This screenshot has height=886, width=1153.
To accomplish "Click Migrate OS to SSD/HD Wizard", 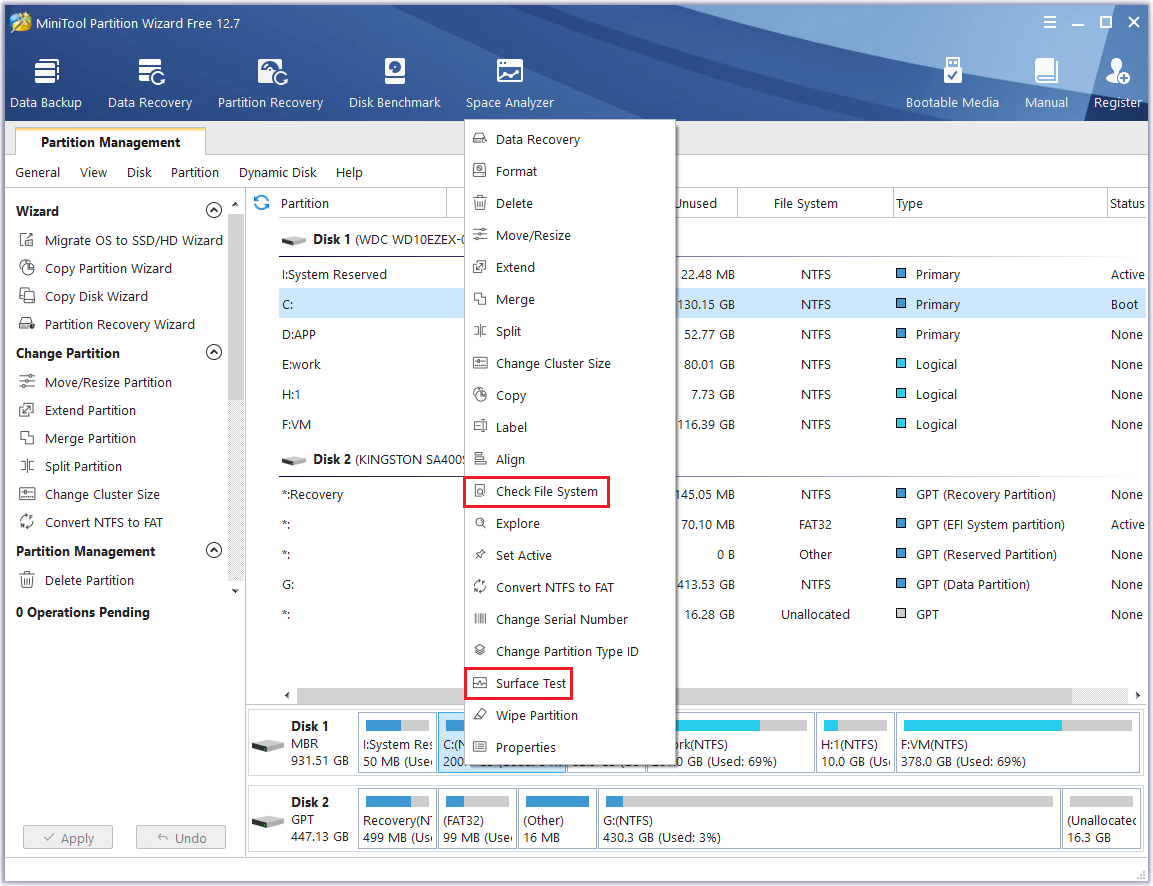I will [133, 241].
